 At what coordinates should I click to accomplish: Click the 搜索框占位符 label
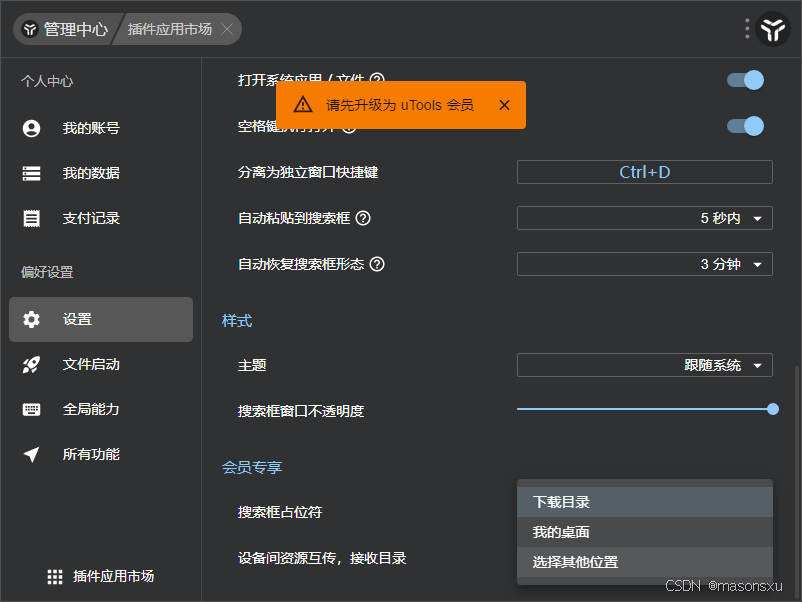(x=280, y=512)
